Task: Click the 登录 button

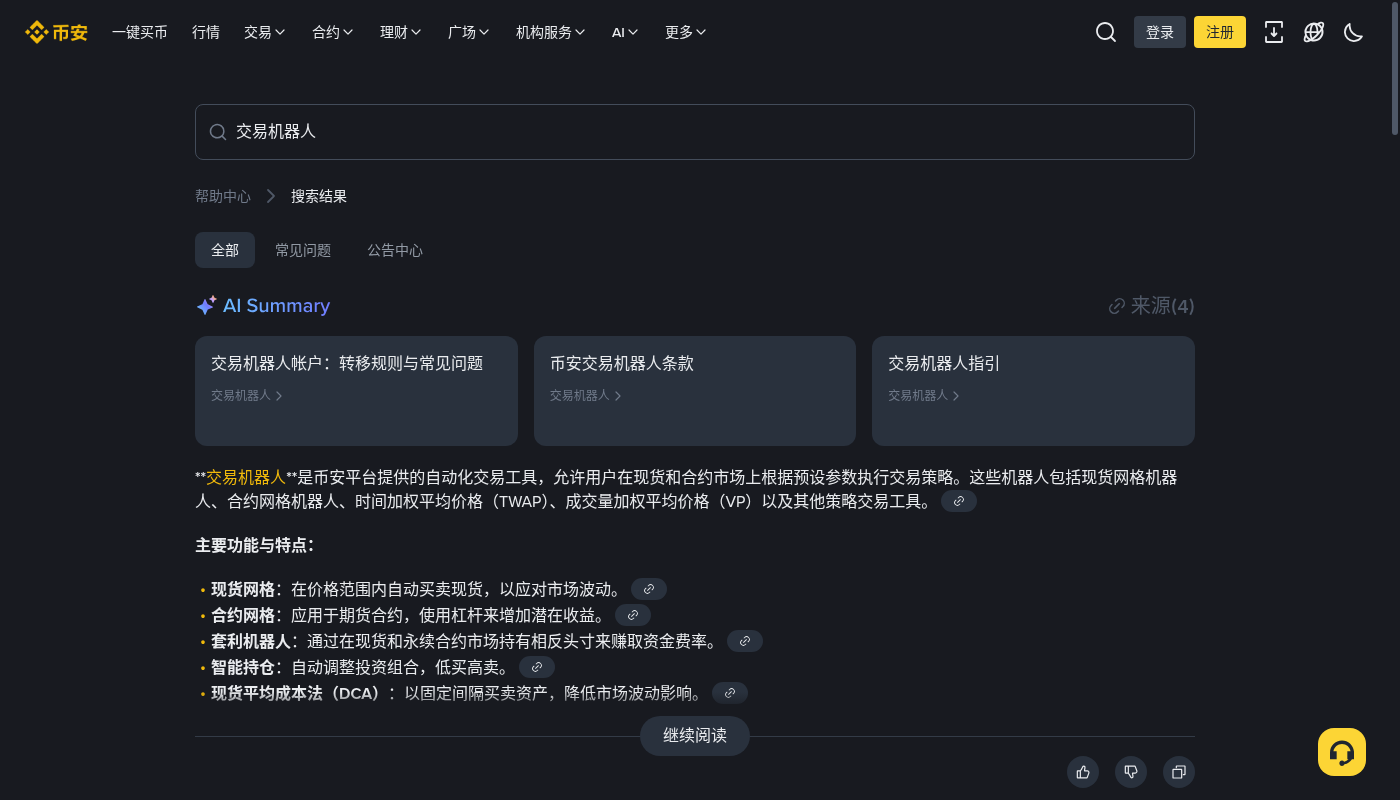Action: 1160,32
